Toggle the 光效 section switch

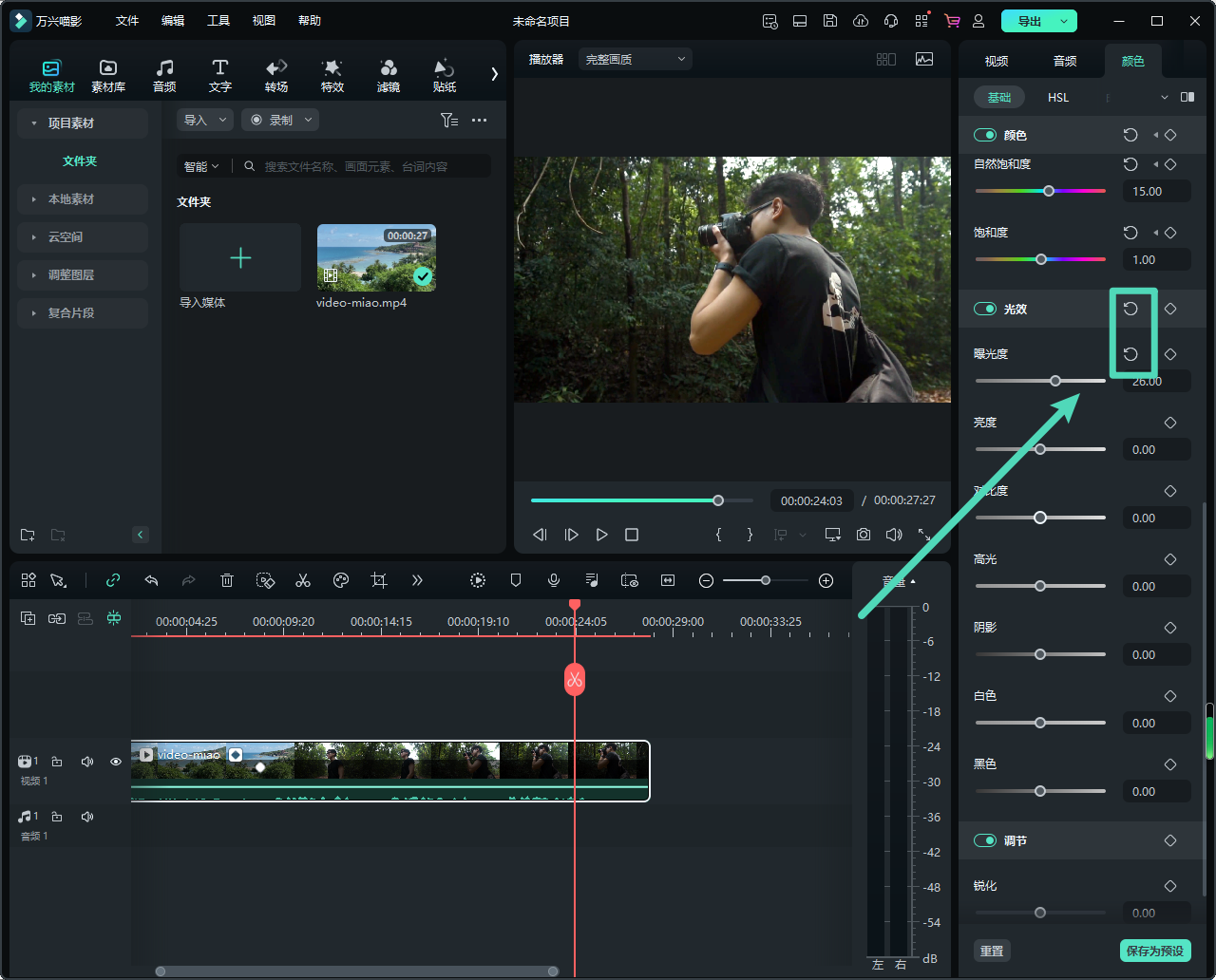pos(985,310)
